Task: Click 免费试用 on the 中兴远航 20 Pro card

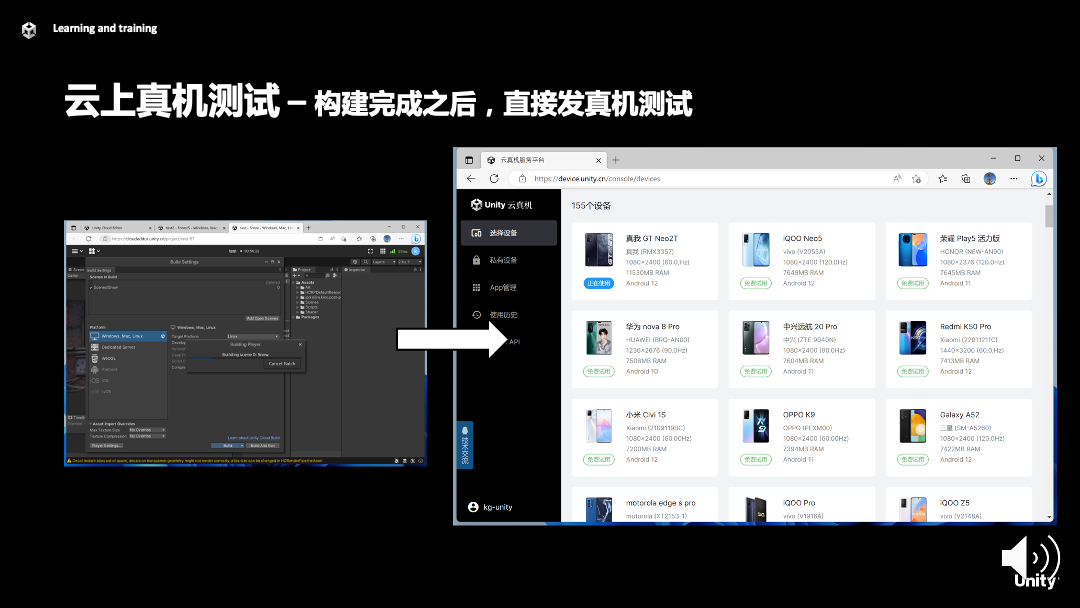Action: pyautogui.click(x=756, y=371)
